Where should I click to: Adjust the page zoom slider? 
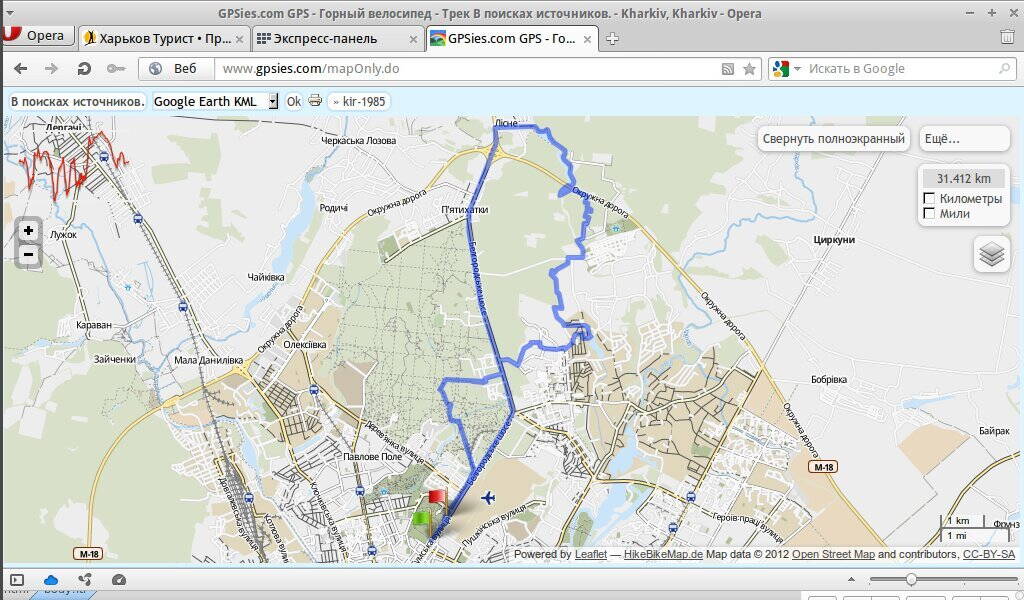coord(911,580)
